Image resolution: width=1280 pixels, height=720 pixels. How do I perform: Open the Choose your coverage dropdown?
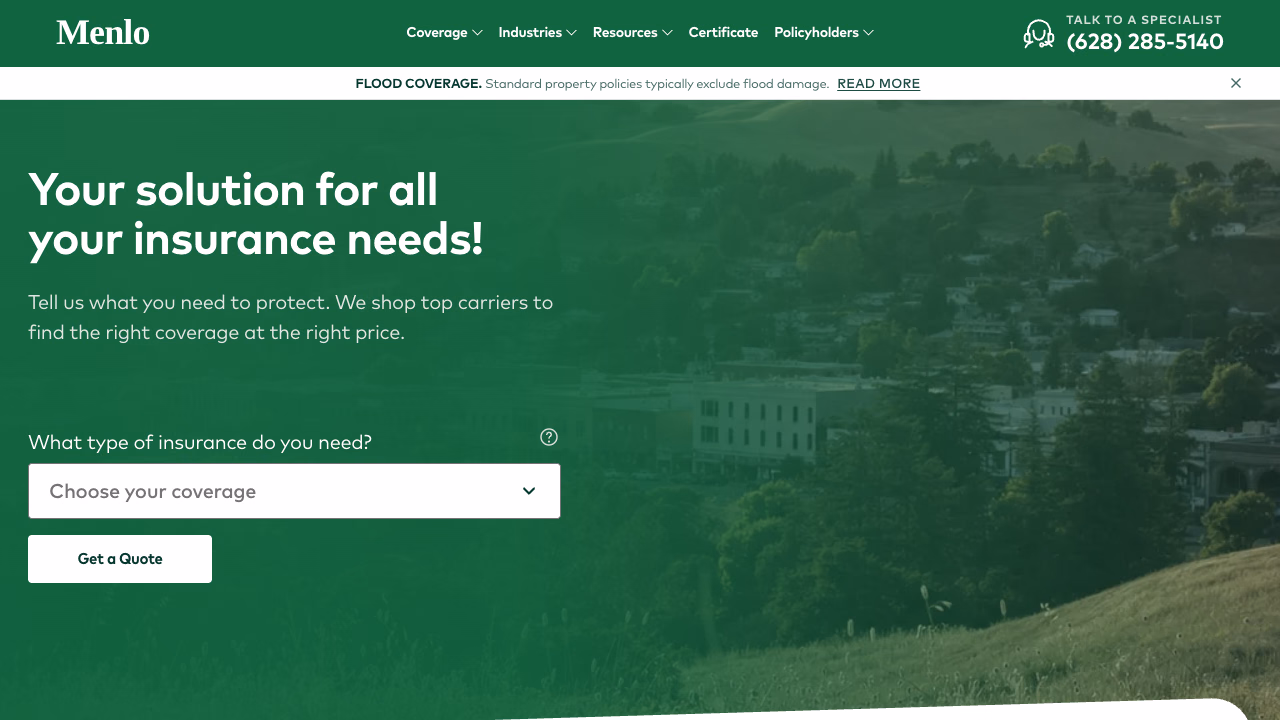tap(294, 491)
